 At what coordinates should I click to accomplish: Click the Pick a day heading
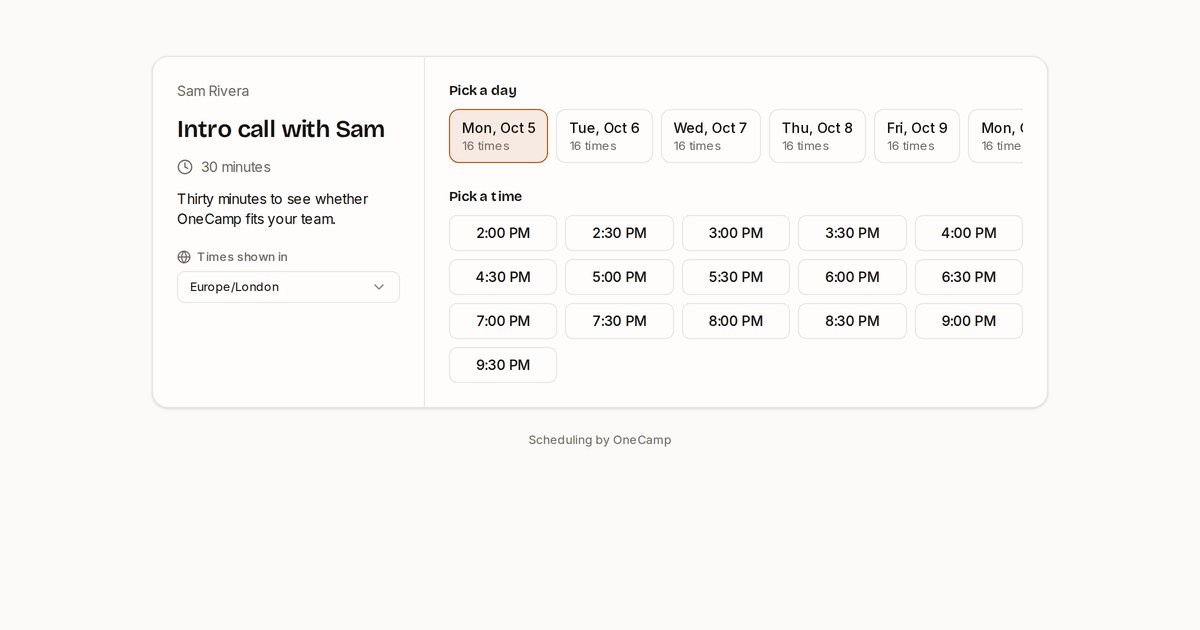(483, 90)
